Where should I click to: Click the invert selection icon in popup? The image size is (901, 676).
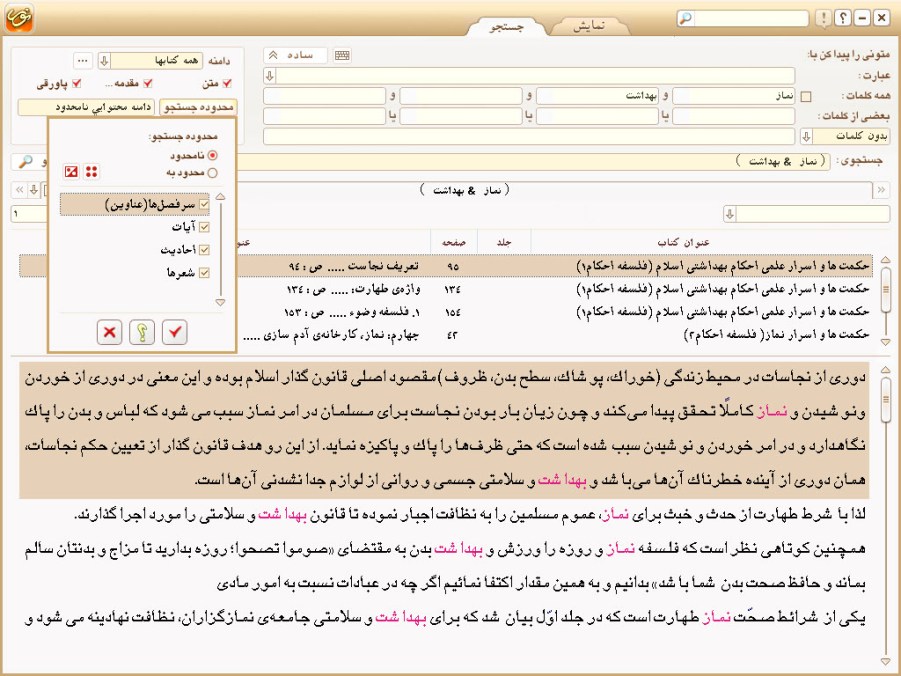pyautogui.click(x=71, y=171)
